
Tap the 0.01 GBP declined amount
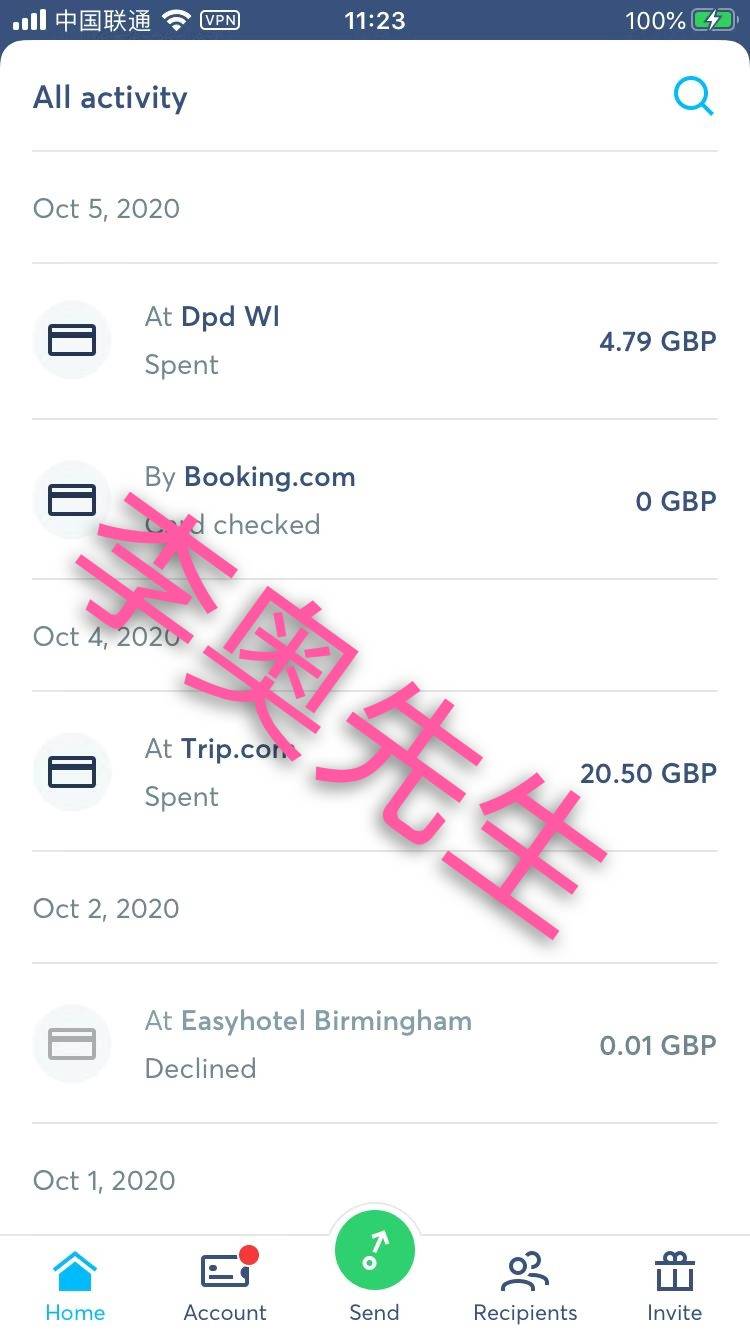click(x=658, y=1045)
